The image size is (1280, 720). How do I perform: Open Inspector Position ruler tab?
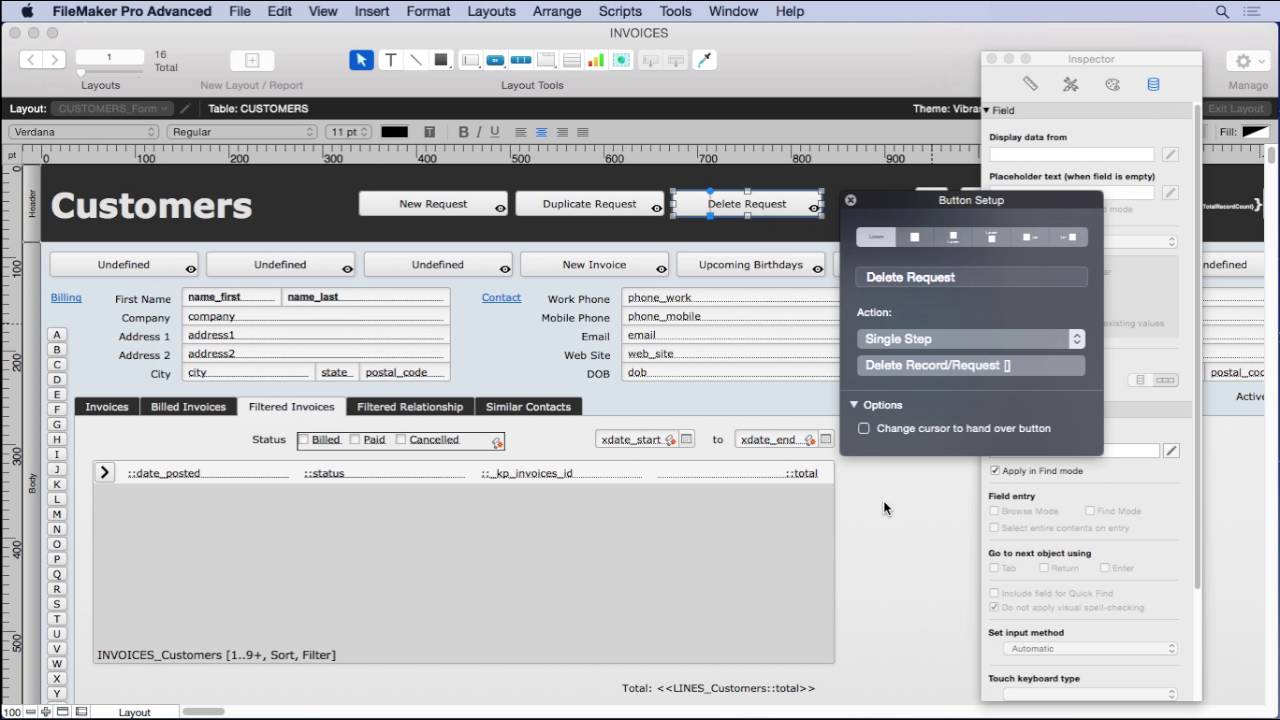click(1030, 85)
